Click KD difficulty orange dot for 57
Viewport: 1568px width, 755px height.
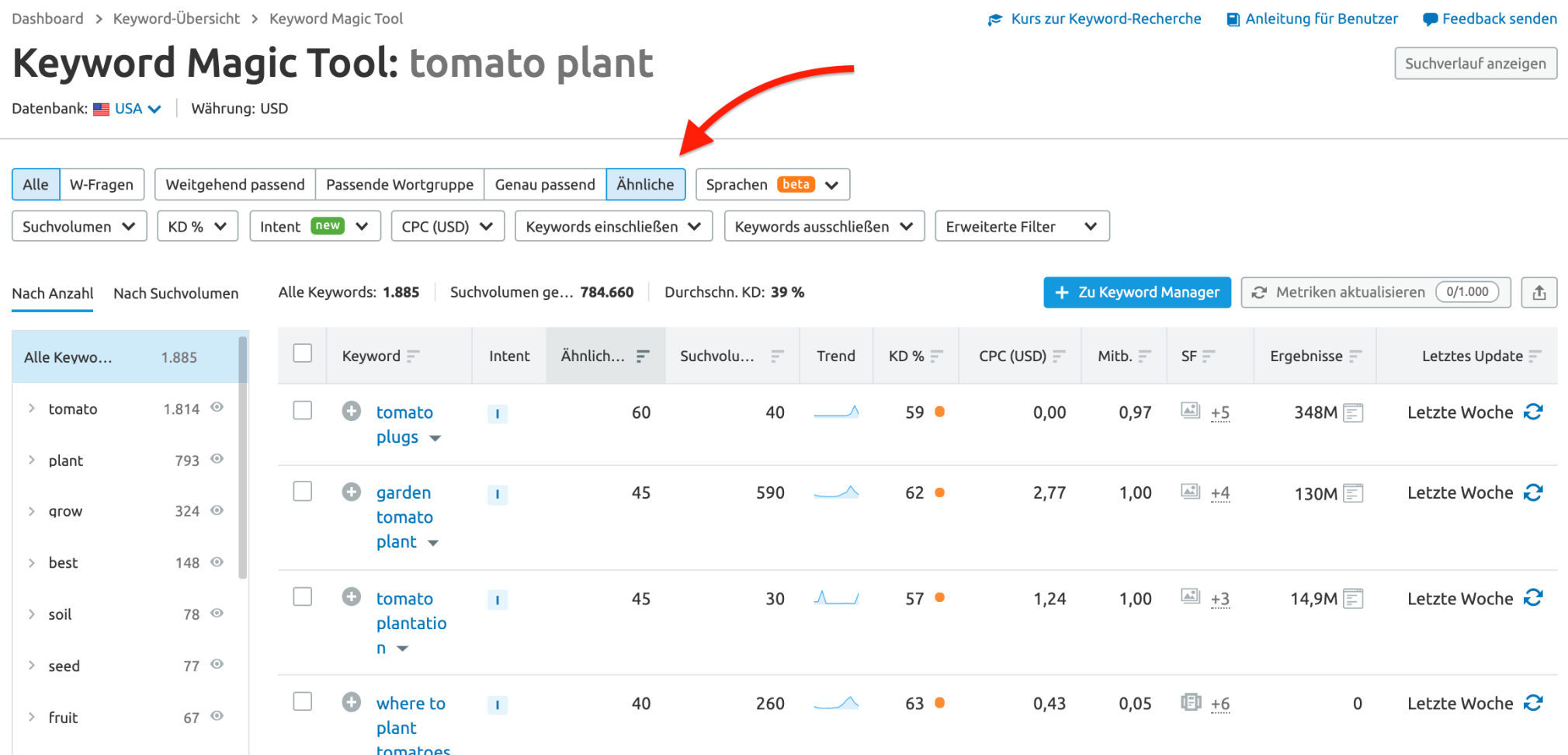940,597
